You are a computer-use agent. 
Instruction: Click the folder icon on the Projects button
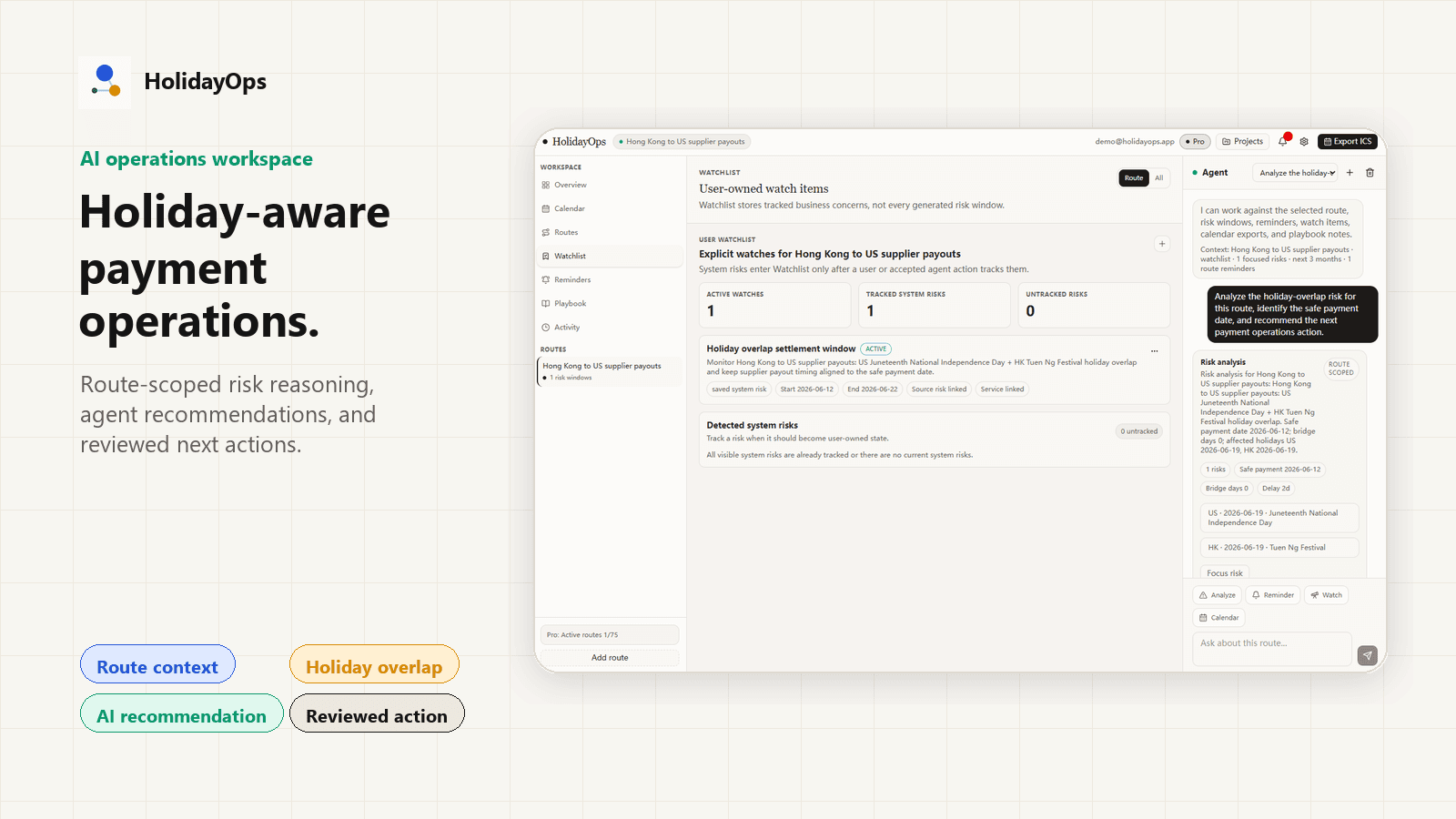(x=1227, y=142)
